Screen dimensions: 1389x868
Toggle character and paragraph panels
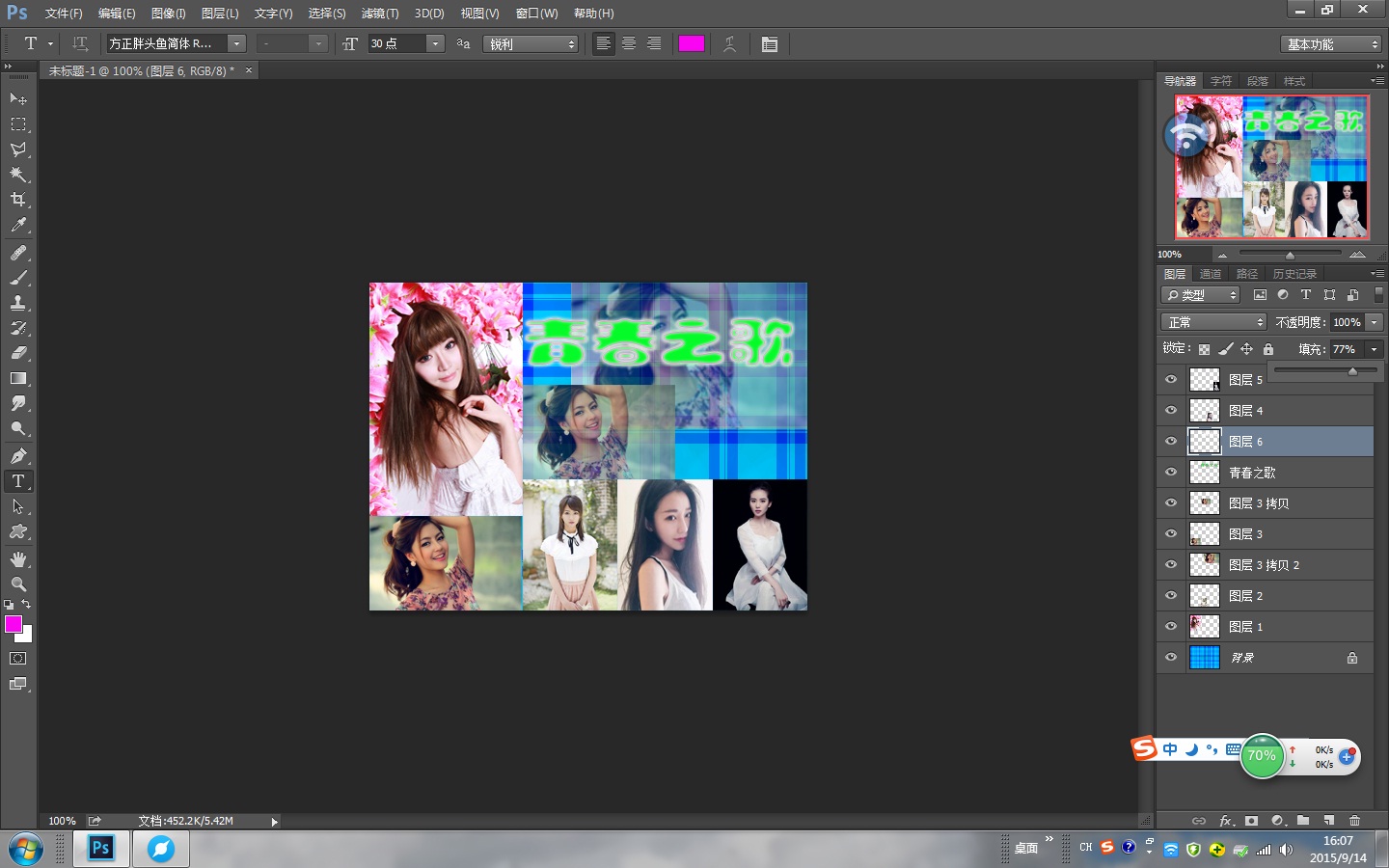point(770,43)
